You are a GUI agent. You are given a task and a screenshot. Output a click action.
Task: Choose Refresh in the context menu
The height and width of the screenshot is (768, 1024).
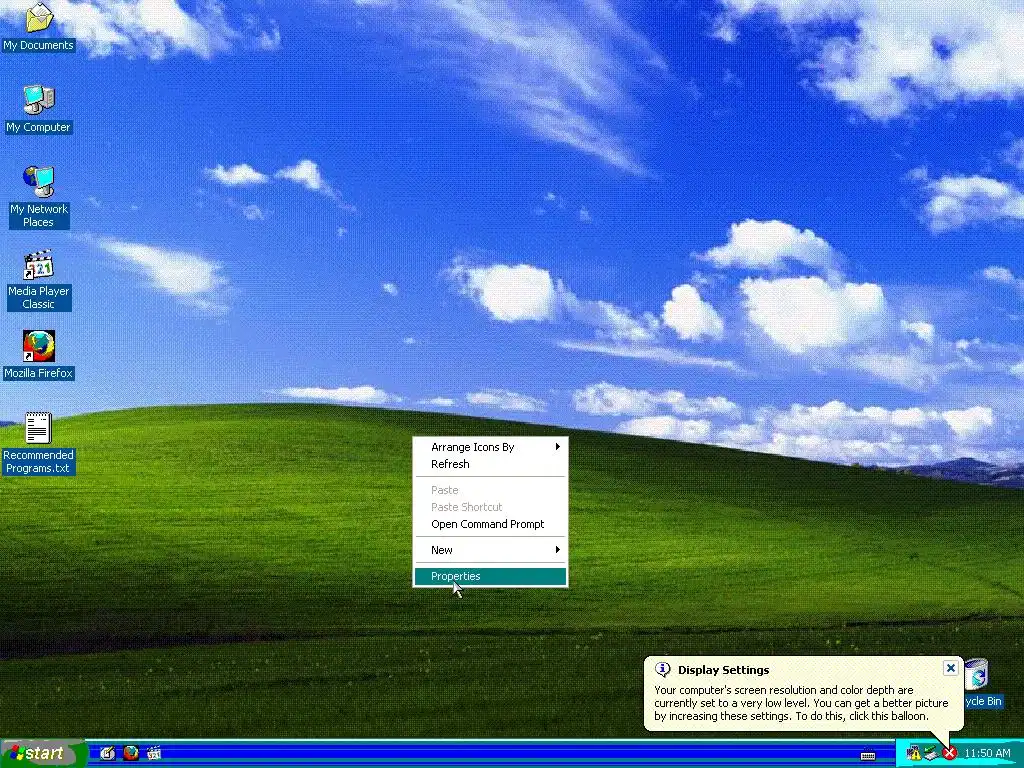pyautogui.click(x=490, y=464)
